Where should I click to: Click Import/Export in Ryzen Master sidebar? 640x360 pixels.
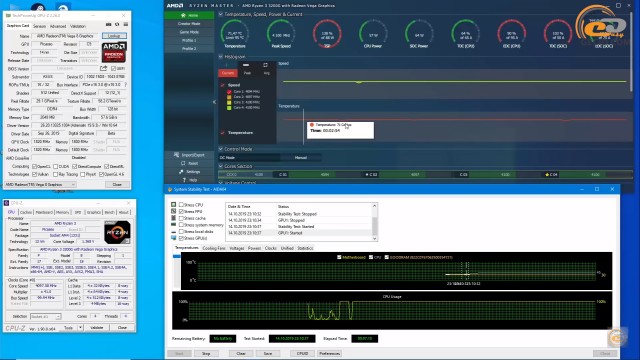point(189,155)
